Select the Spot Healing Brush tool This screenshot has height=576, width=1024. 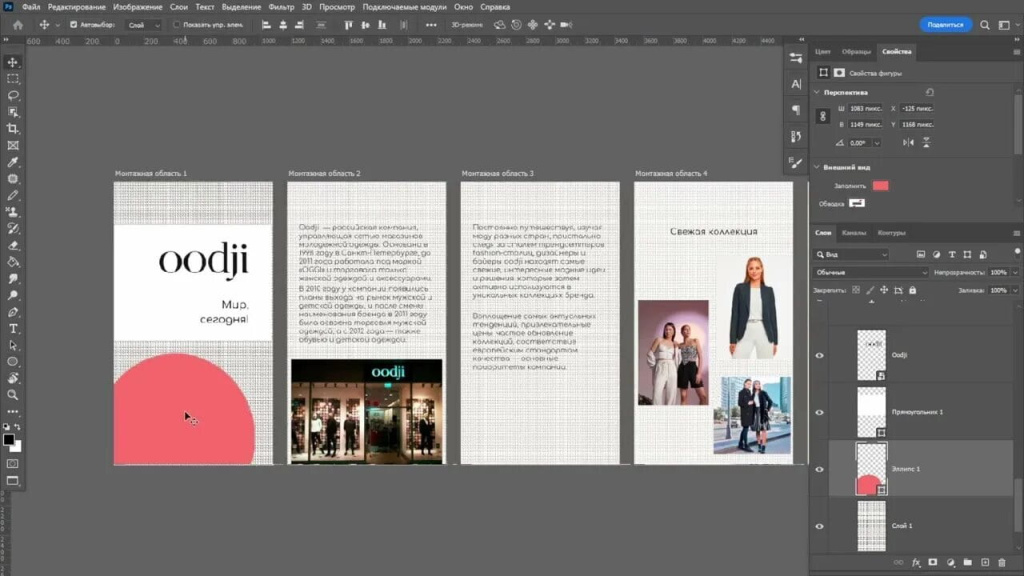click(12, 179)
